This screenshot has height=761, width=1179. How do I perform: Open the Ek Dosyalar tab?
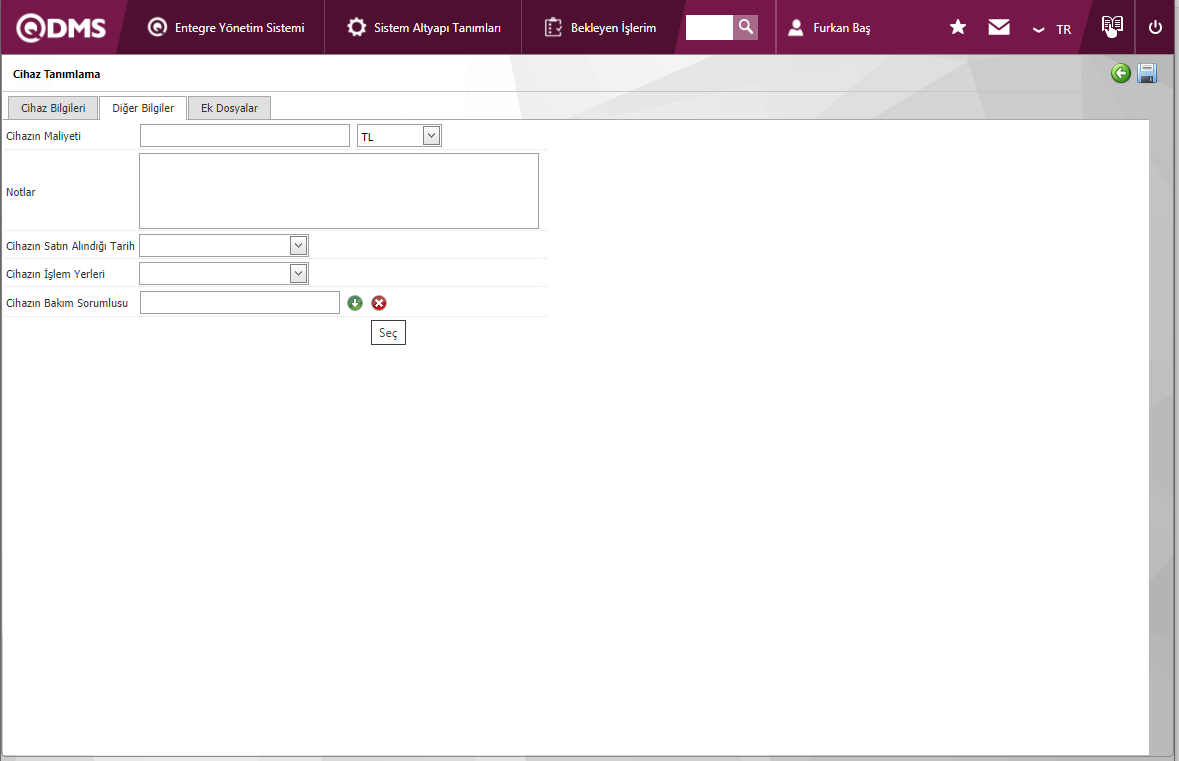point(229,108)
